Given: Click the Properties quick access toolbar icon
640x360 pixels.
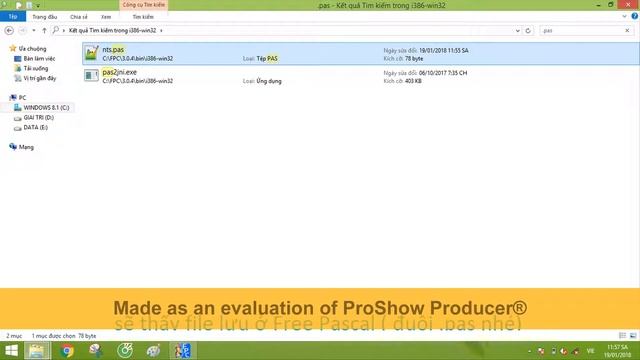Looking at the screenshot, I should pos(19,5).
